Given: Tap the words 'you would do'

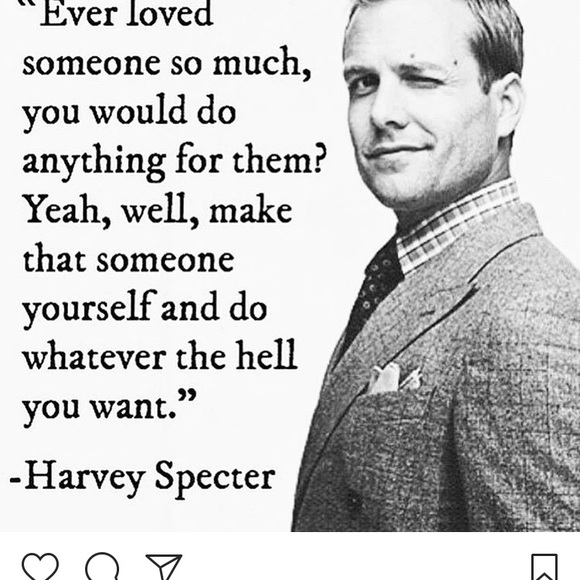Looking at the screenshot, I should coord(129,112).
